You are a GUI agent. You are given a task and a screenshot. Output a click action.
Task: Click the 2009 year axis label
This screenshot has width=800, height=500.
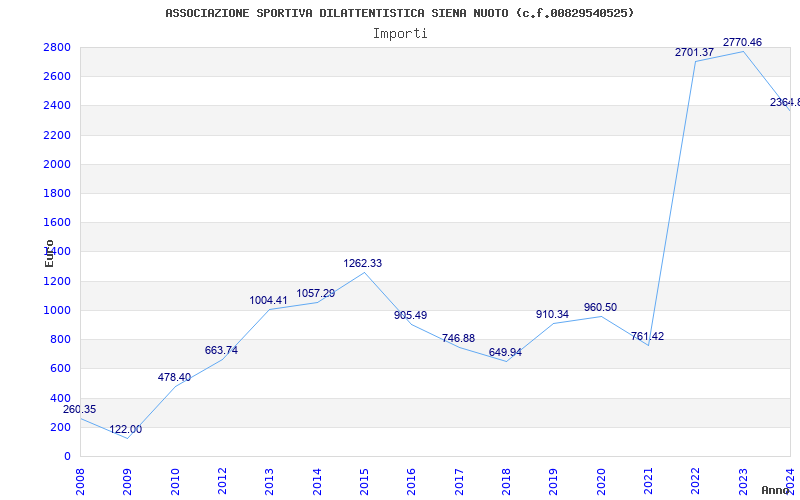tap(128, 482)
